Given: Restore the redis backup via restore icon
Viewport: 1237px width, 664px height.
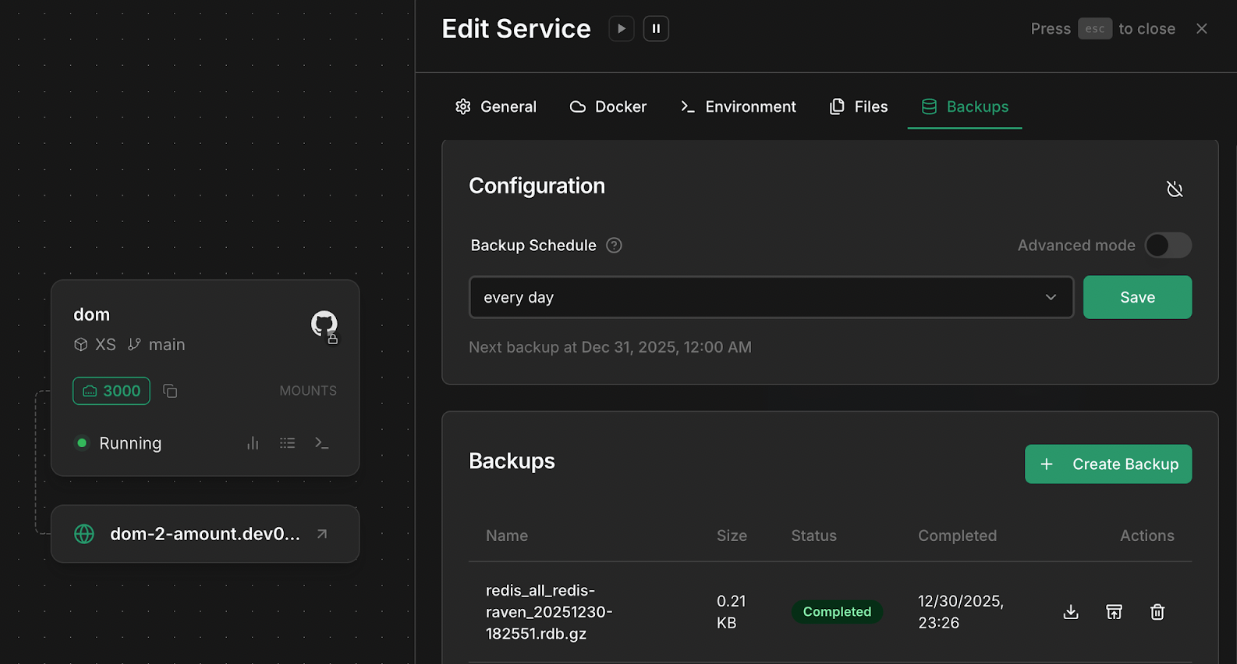Looking at the screenshot, I should tap(1114, 612).
